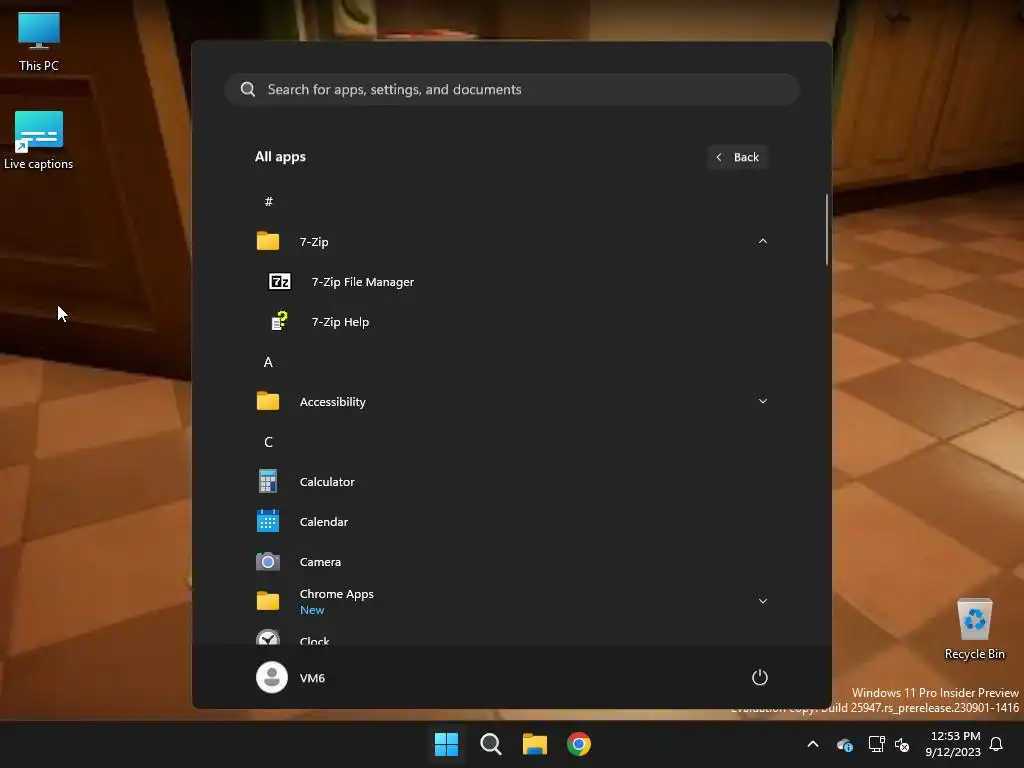
Task: Click the Calculator label
Action: pos(327,482)
